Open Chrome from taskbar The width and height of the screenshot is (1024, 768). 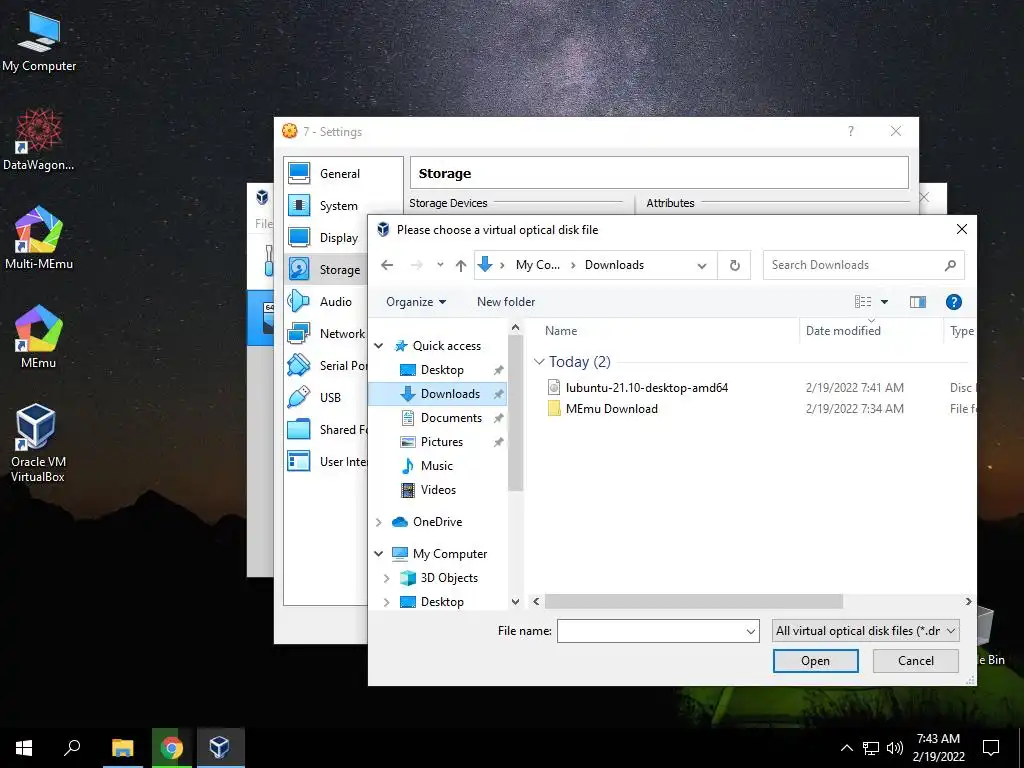[172, 748]
